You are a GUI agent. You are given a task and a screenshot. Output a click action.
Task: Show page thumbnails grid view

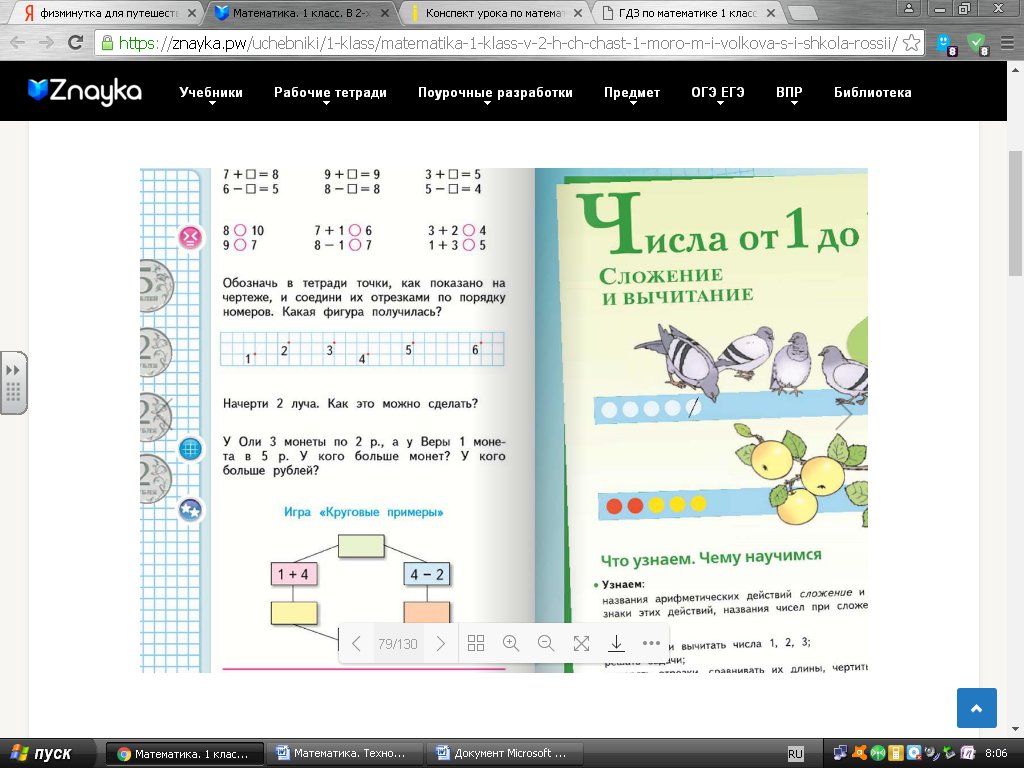(x=476, y=644)
